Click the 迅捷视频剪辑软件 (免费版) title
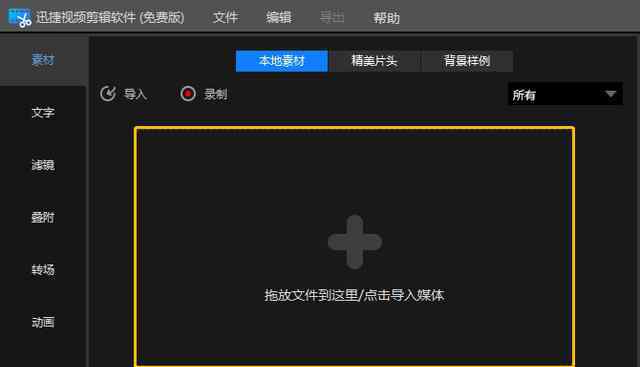The image size is (640, 367). pyautogui.click(x=110, y=18)
